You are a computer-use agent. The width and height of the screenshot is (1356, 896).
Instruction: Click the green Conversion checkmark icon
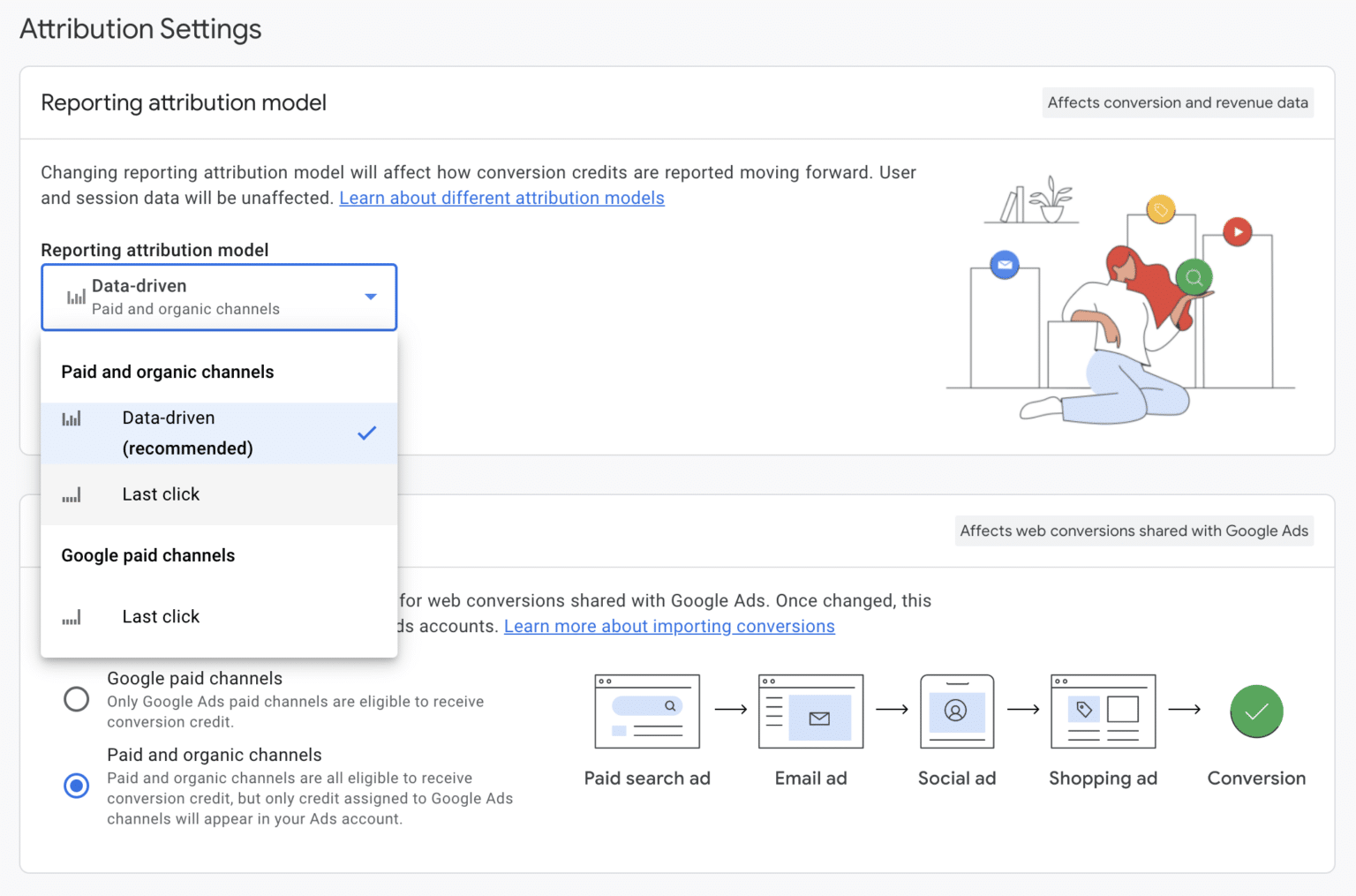[x=1256, y=711]
